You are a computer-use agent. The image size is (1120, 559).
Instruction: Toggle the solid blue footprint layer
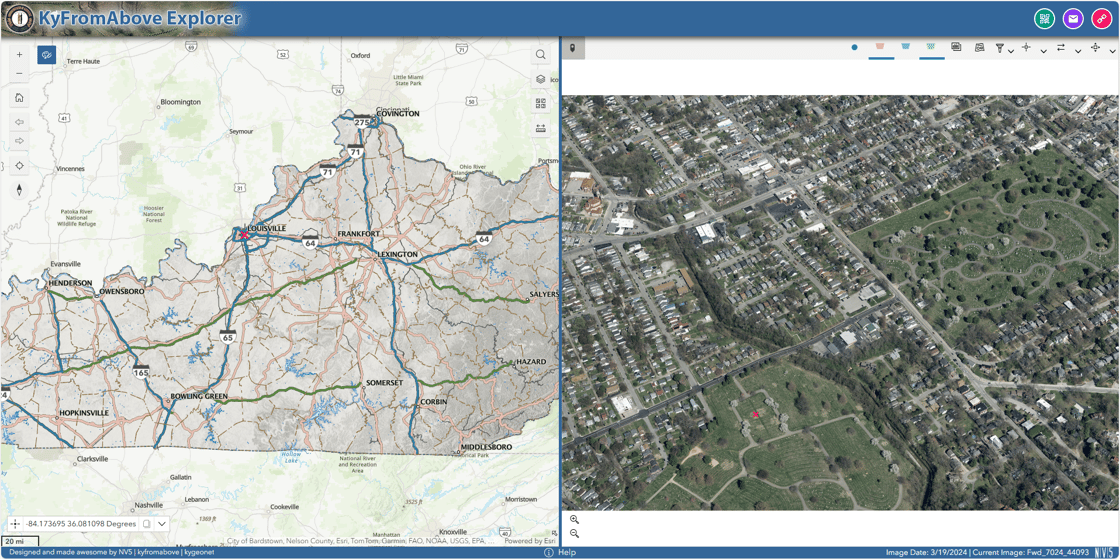coord(906,46)
